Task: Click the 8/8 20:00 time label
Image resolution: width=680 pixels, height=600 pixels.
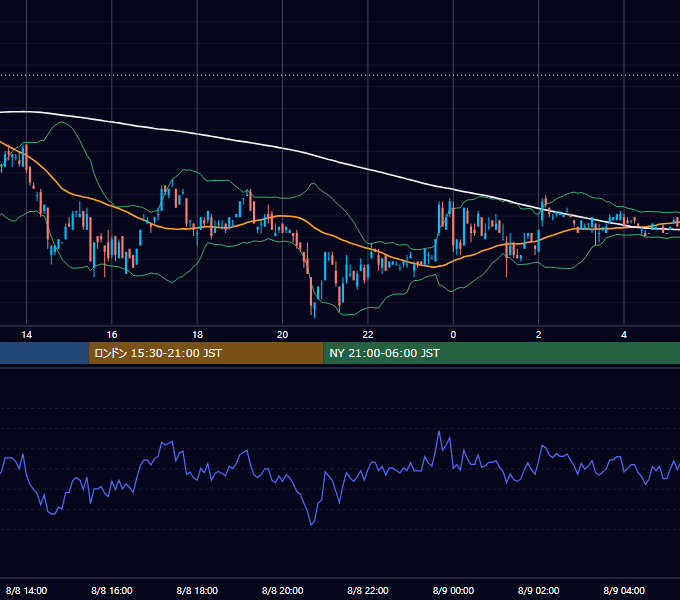Action: click(282, 590)
